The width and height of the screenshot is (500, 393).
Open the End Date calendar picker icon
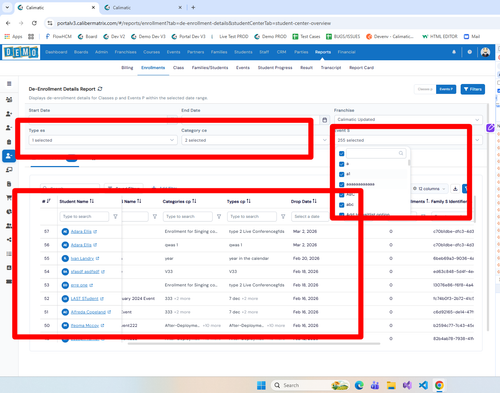(325, 120)
